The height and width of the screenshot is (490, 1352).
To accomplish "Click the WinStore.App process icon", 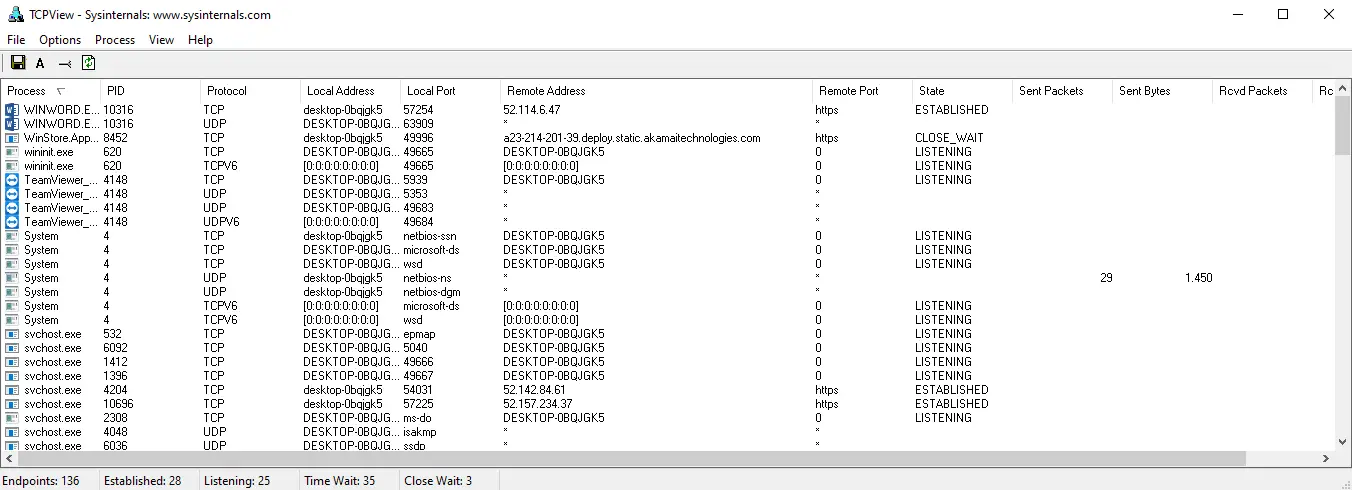I will pyautogui.click(x=12, y=138).
